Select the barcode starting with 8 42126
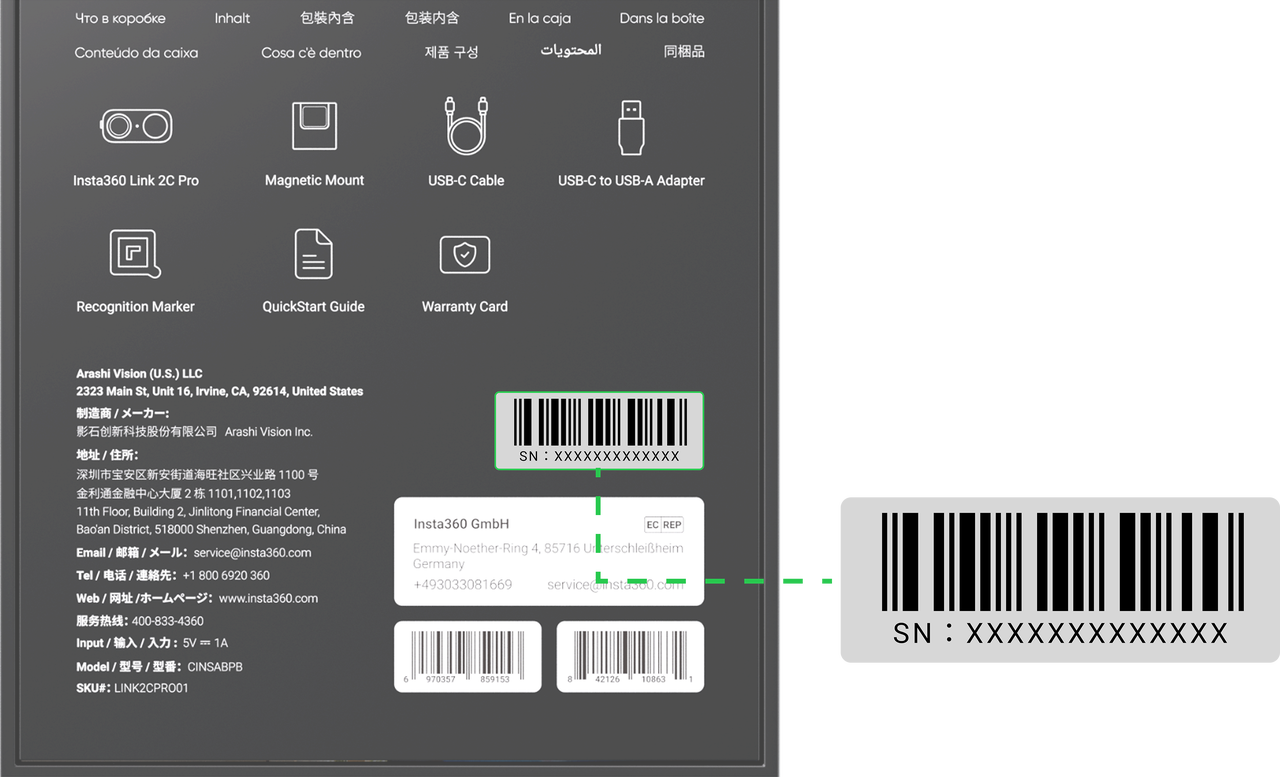This screenshot has width=1280, height=777. tap(630, 656)
